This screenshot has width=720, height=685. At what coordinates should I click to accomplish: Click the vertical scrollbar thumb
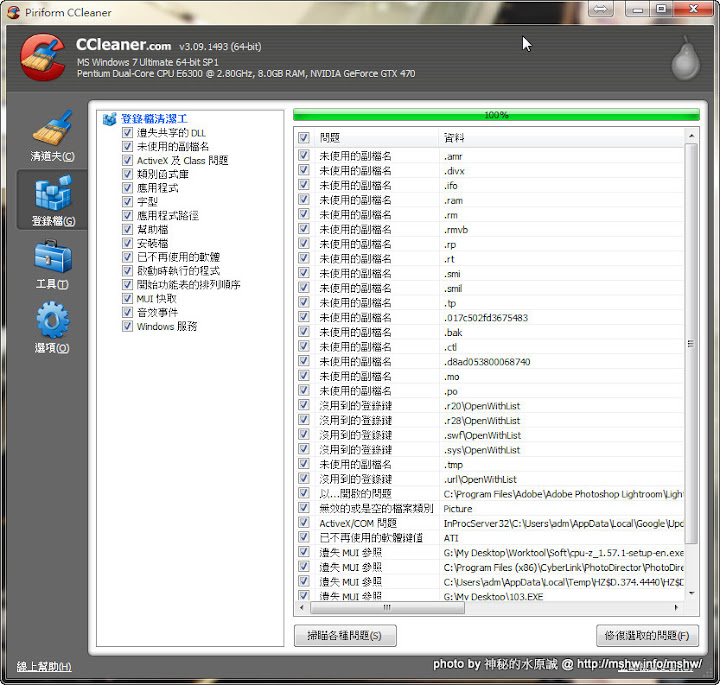coord(691,343)
